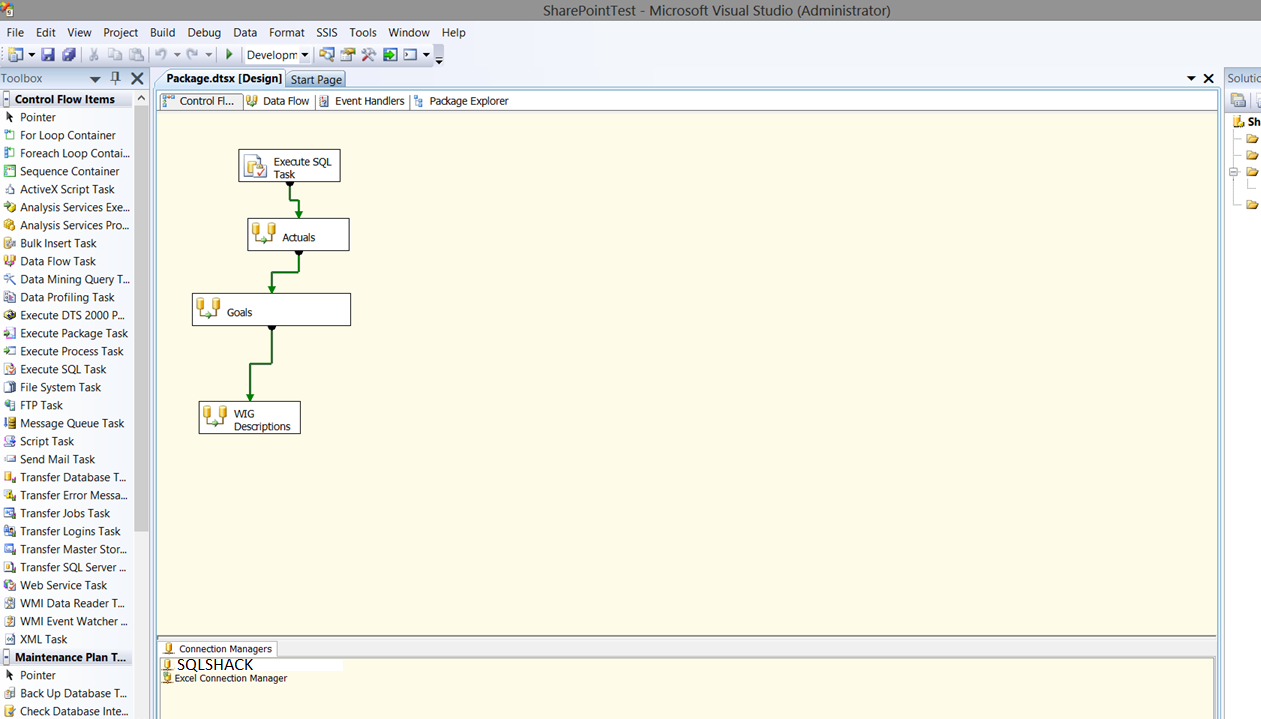Collapse the expanded Solution Explorer folder node

(1234, 172)
